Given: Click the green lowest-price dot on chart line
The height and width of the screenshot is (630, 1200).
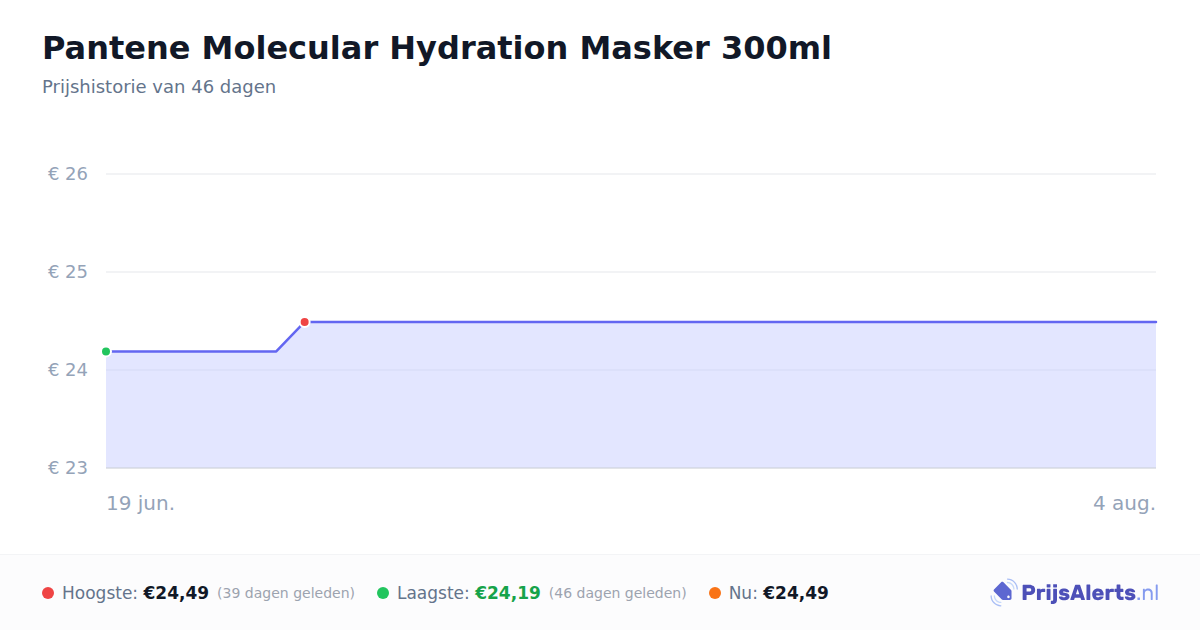Looking at the screenshot, I should [x=106, y=351].
